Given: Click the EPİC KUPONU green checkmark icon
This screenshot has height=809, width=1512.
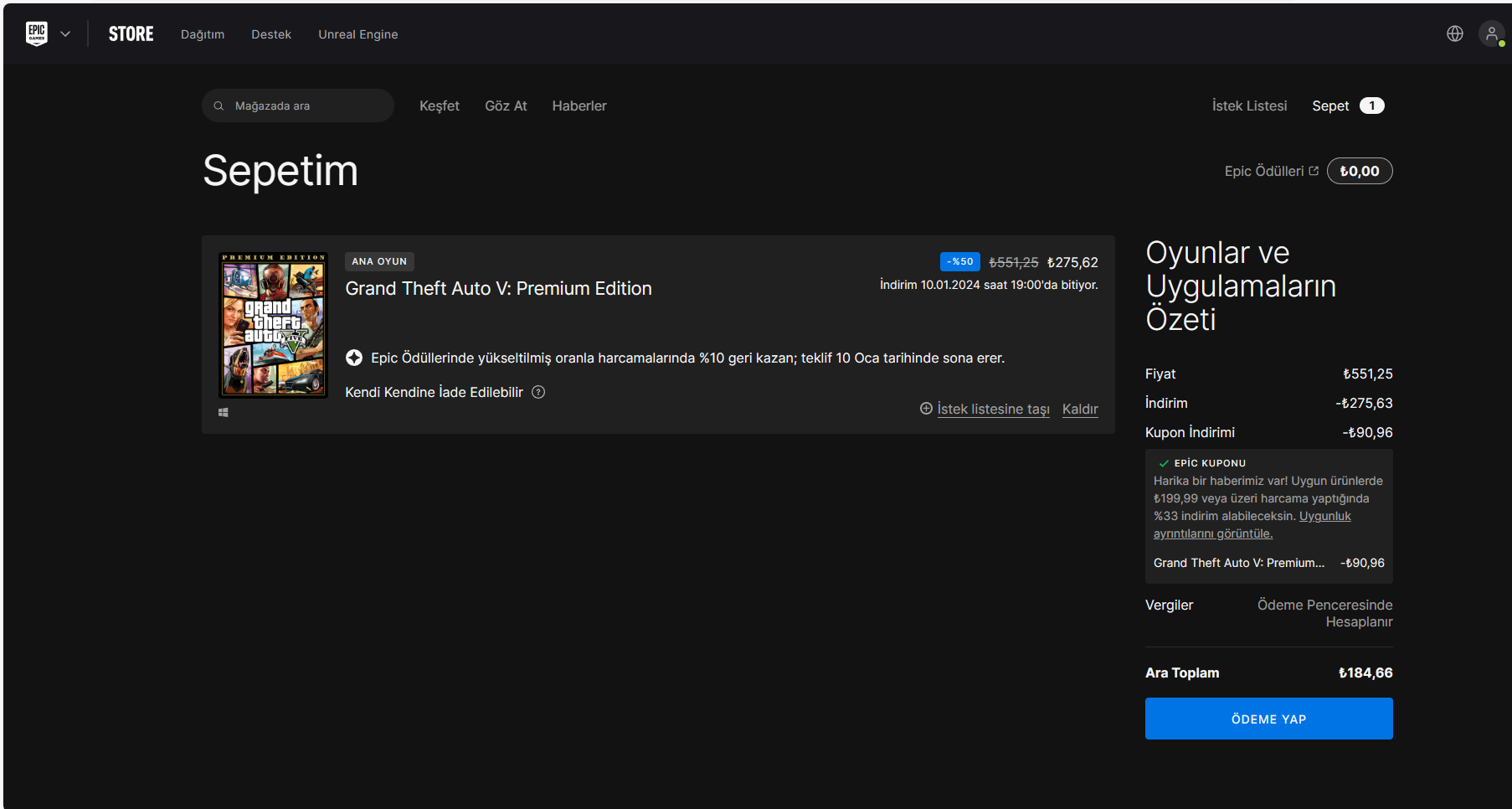Looking at the screenshot, I should [x=1164, y=463].
